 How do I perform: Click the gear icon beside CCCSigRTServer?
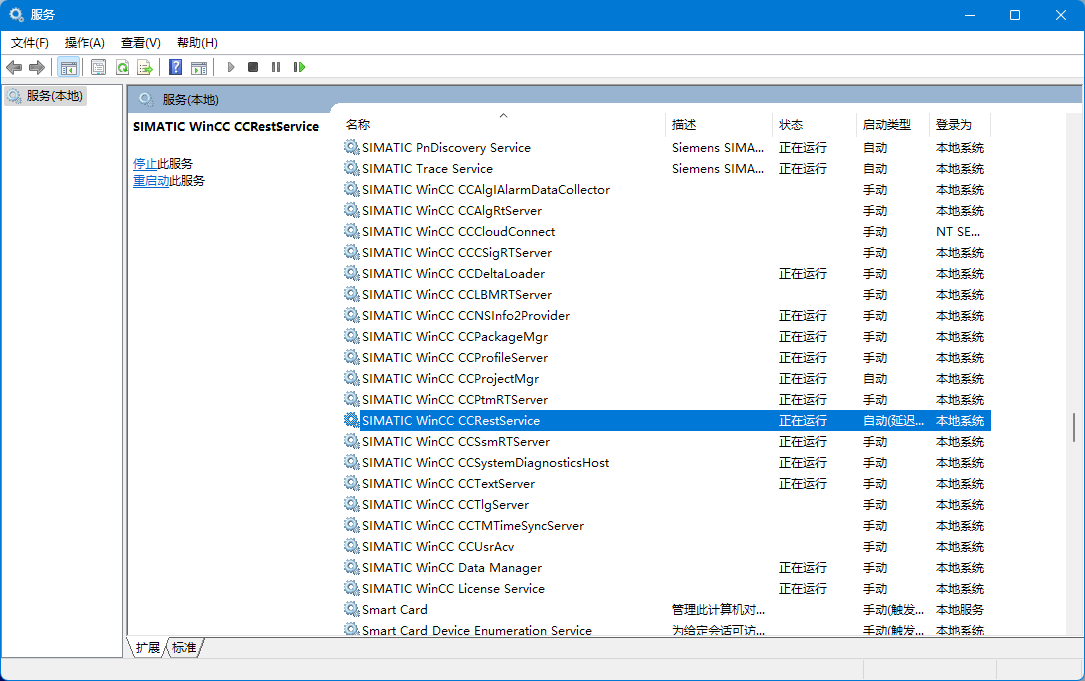coord(352,253)
